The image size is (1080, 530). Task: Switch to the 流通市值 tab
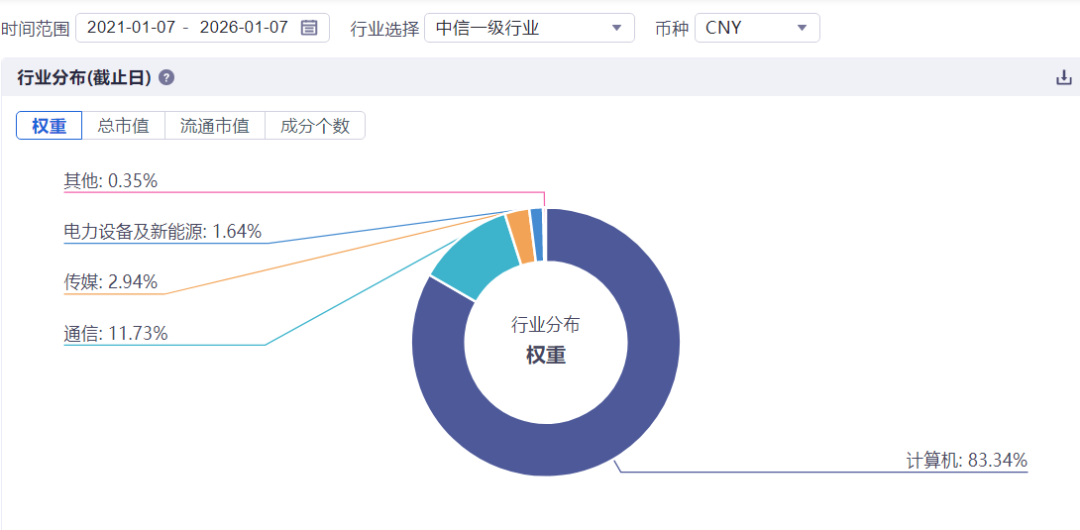(215, 126)
